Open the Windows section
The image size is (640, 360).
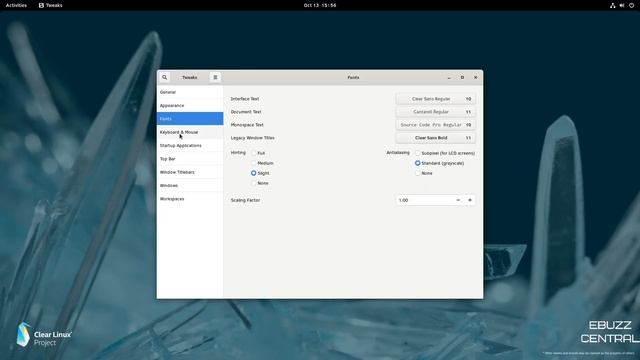click(190, 185)
